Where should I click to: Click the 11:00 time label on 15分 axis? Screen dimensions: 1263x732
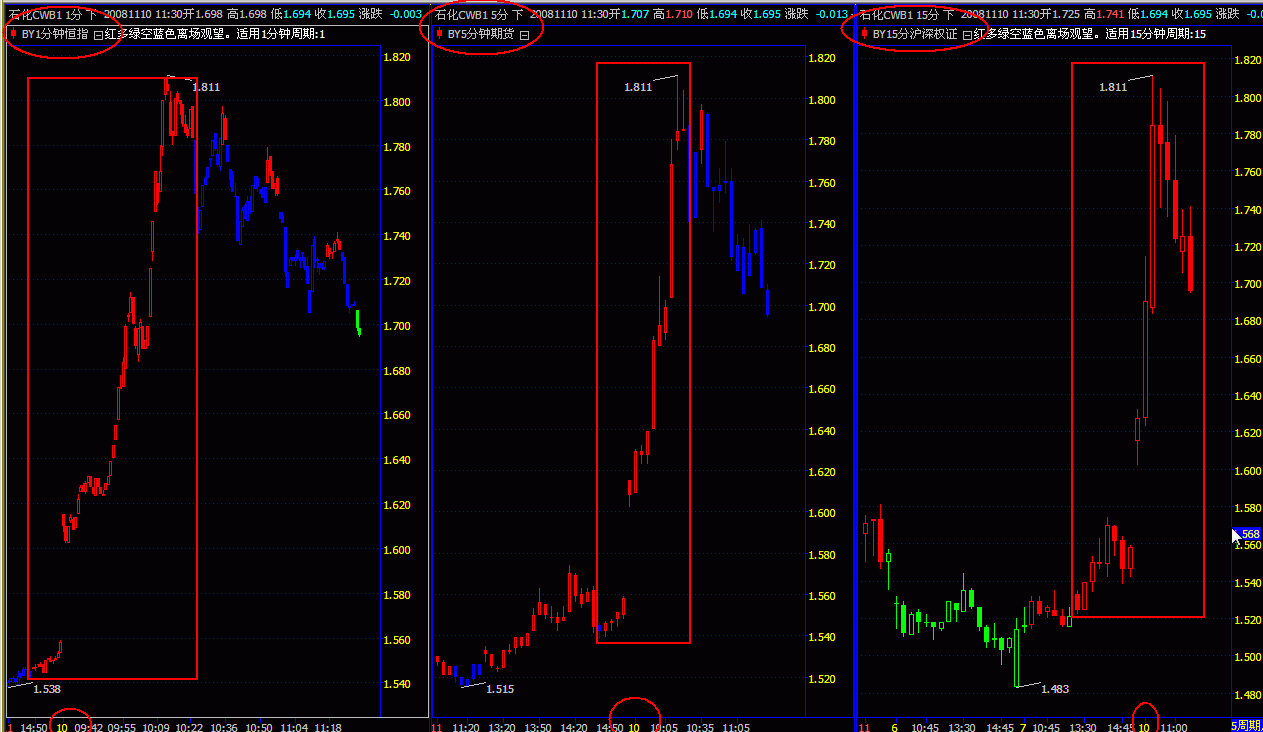coord(1173,727)
